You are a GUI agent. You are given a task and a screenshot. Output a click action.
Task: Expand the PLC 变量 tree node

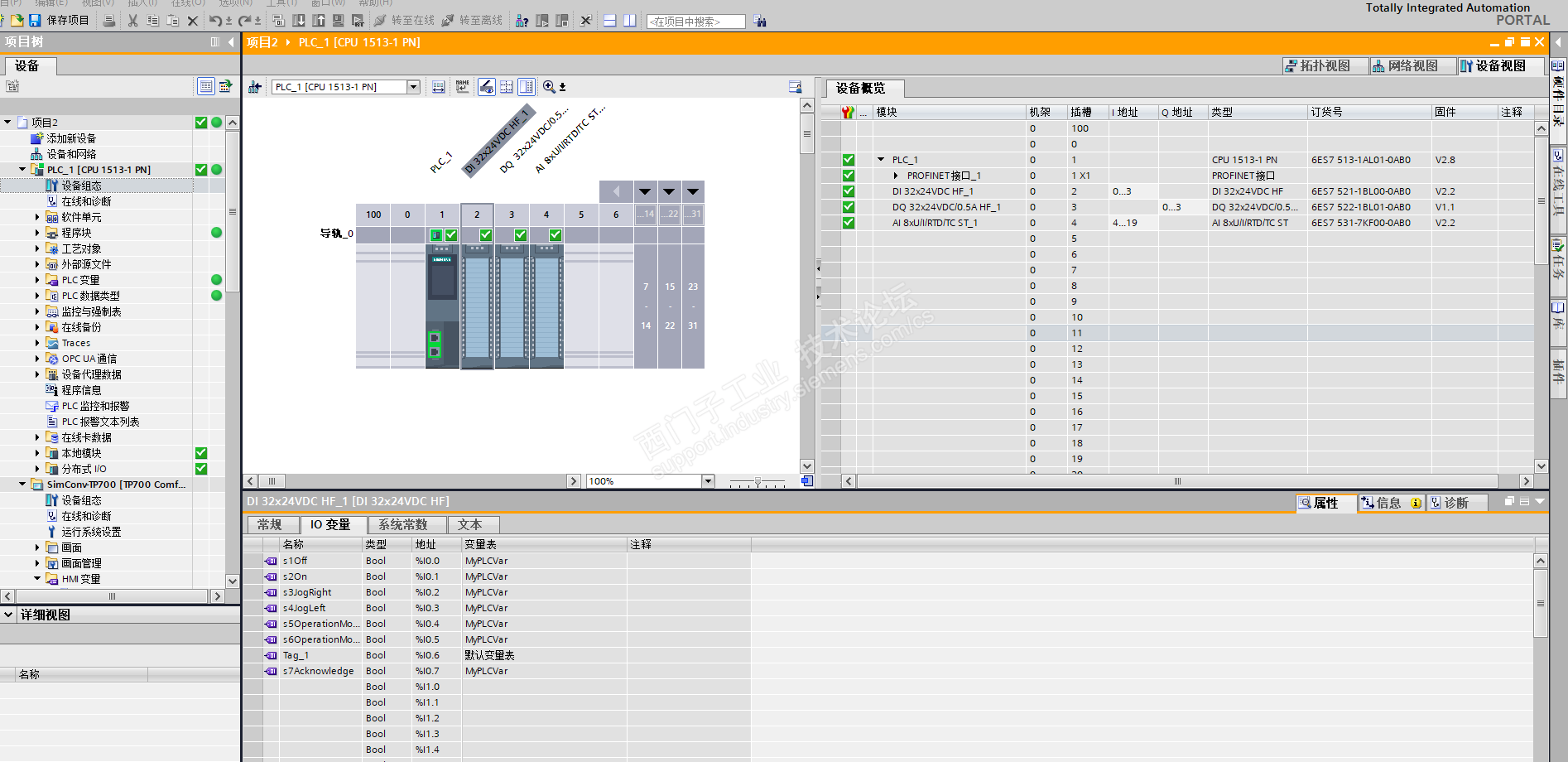pyautogui.click(x=37, y=280)
